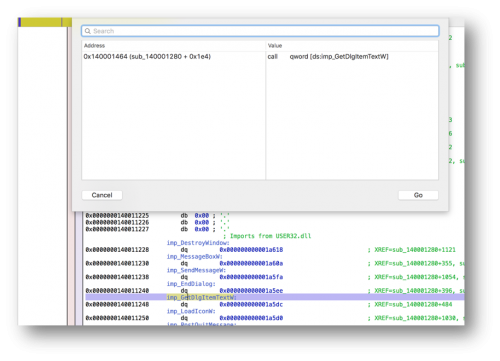Screen dimensions: 500x361
Task: Click the value 0x000000000001a5fa
Action: (x=251, y=277)
